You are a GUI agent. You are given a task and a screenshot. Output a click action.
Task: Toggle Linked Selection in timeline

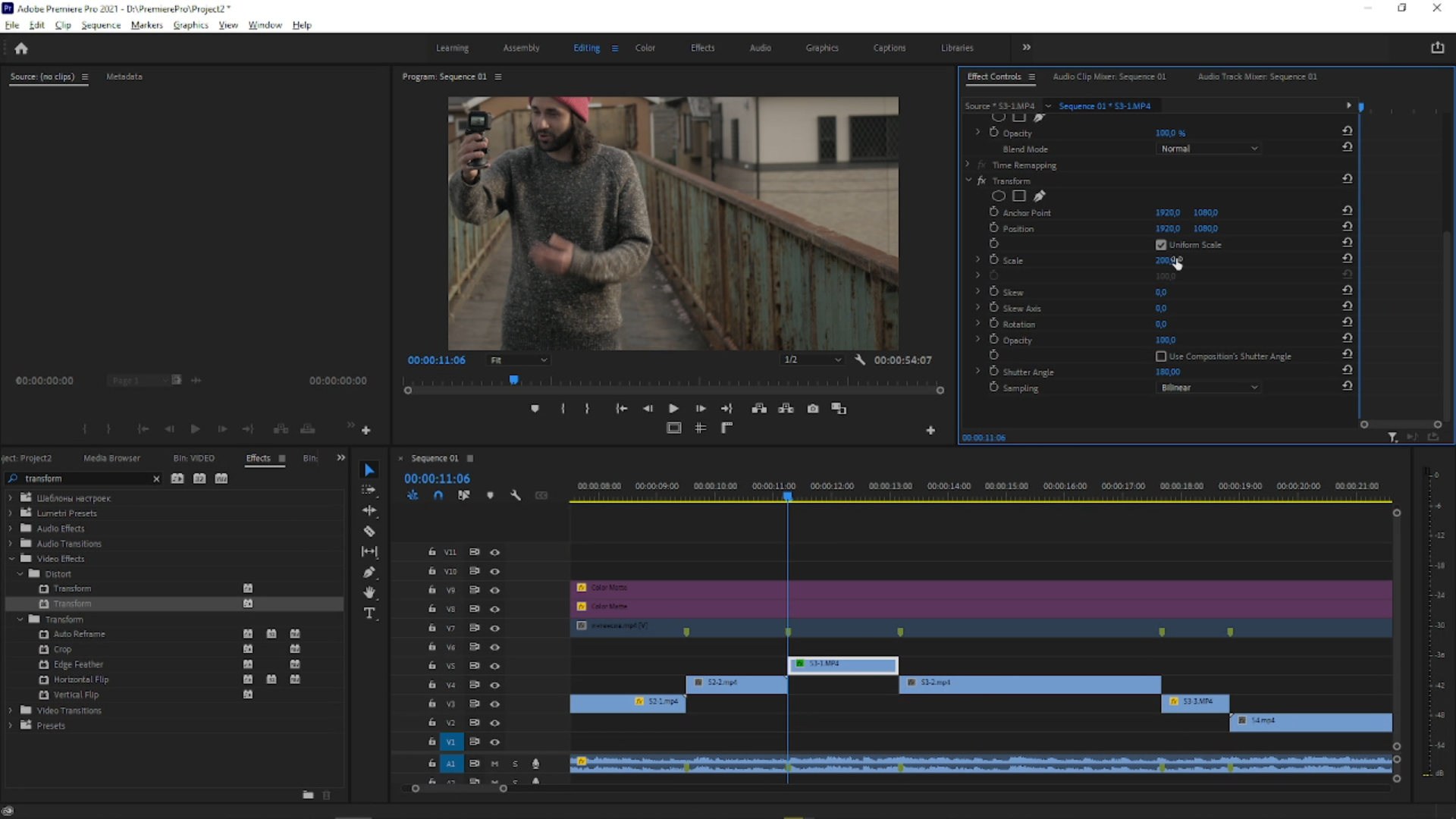[463, 495]
